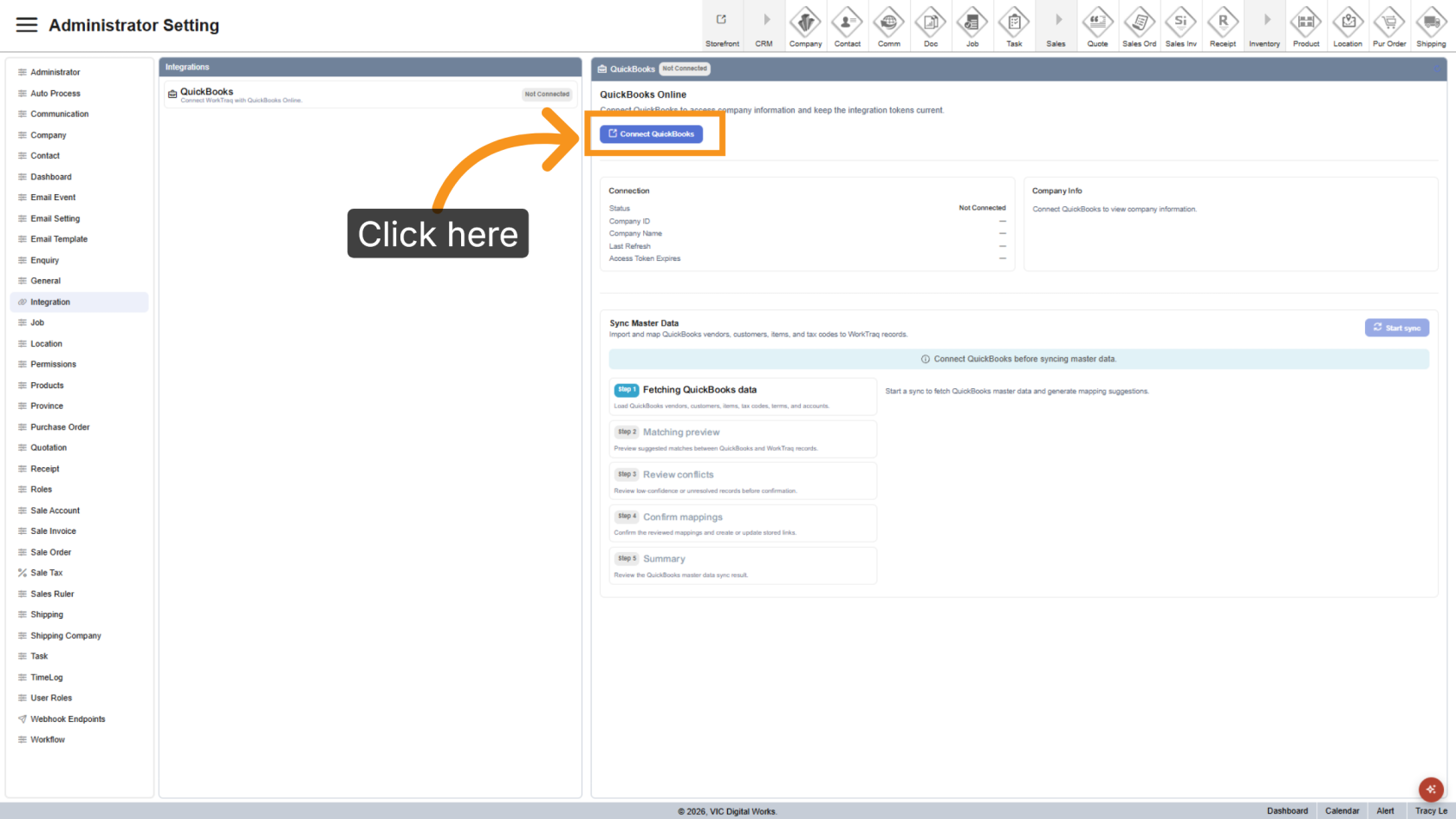
Task: Open Permissions settings in sidebar
Action: click(x=79, y=364)
